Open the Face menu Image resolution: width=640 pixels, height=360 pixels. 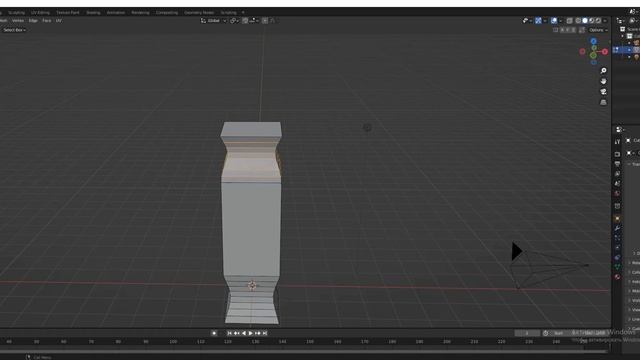tap(47, 20)
